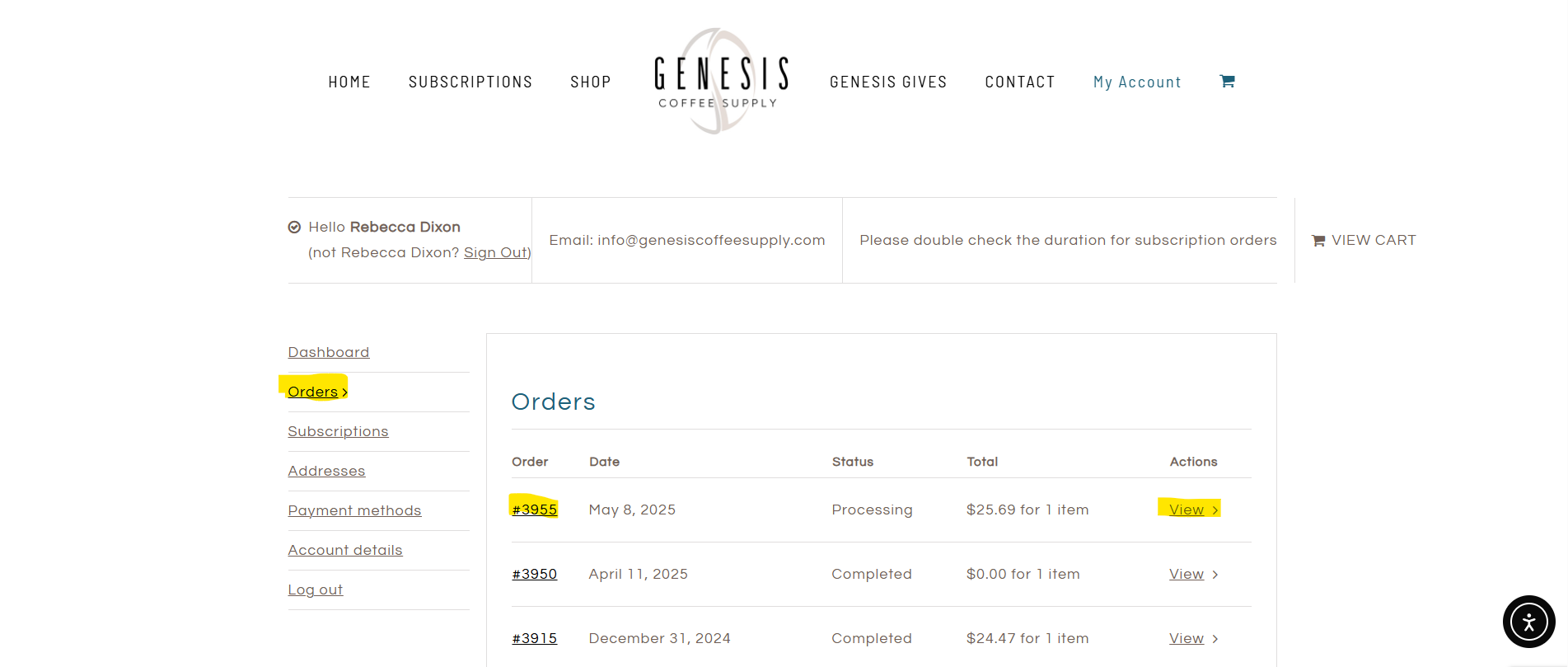The image size is (1568, 667).
Task: Open VIEW CART link
Action: pyautogui.click(x=1364, y=240)
